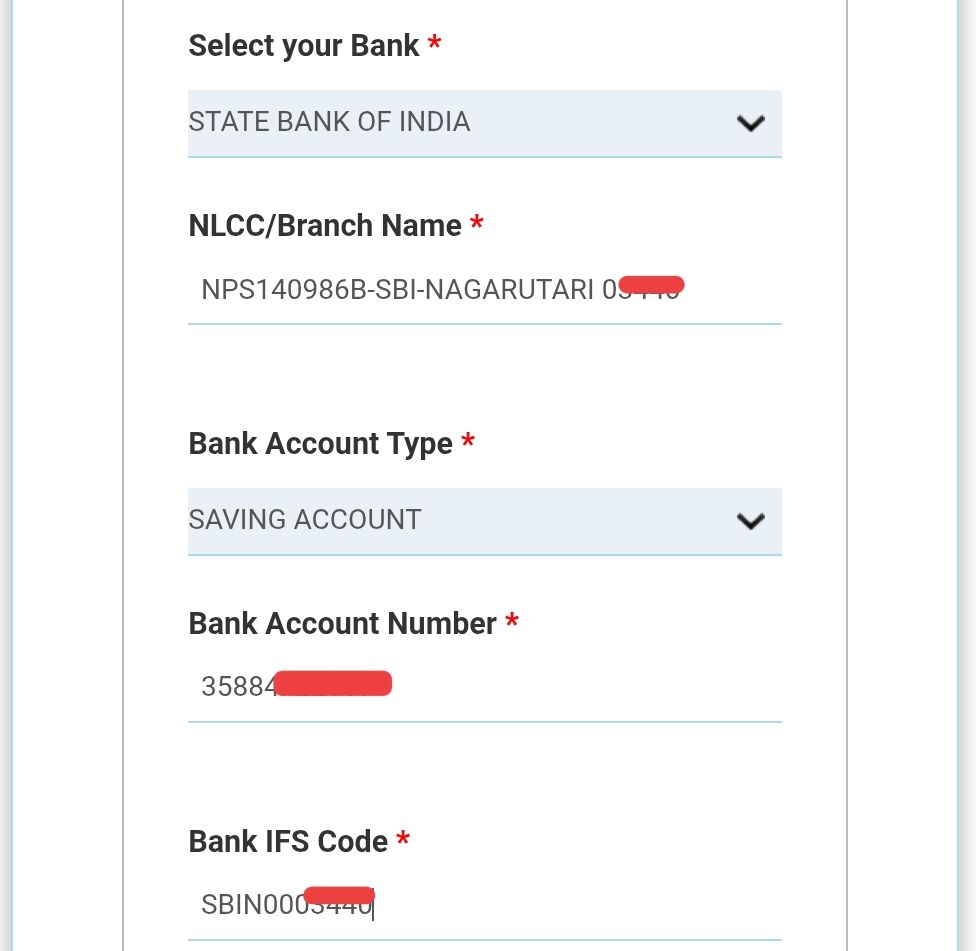Click the red asterisk beside Bank Account Type
Image resolution: width=976 pixels, height=951 pixels.
(x=468, y=441)
